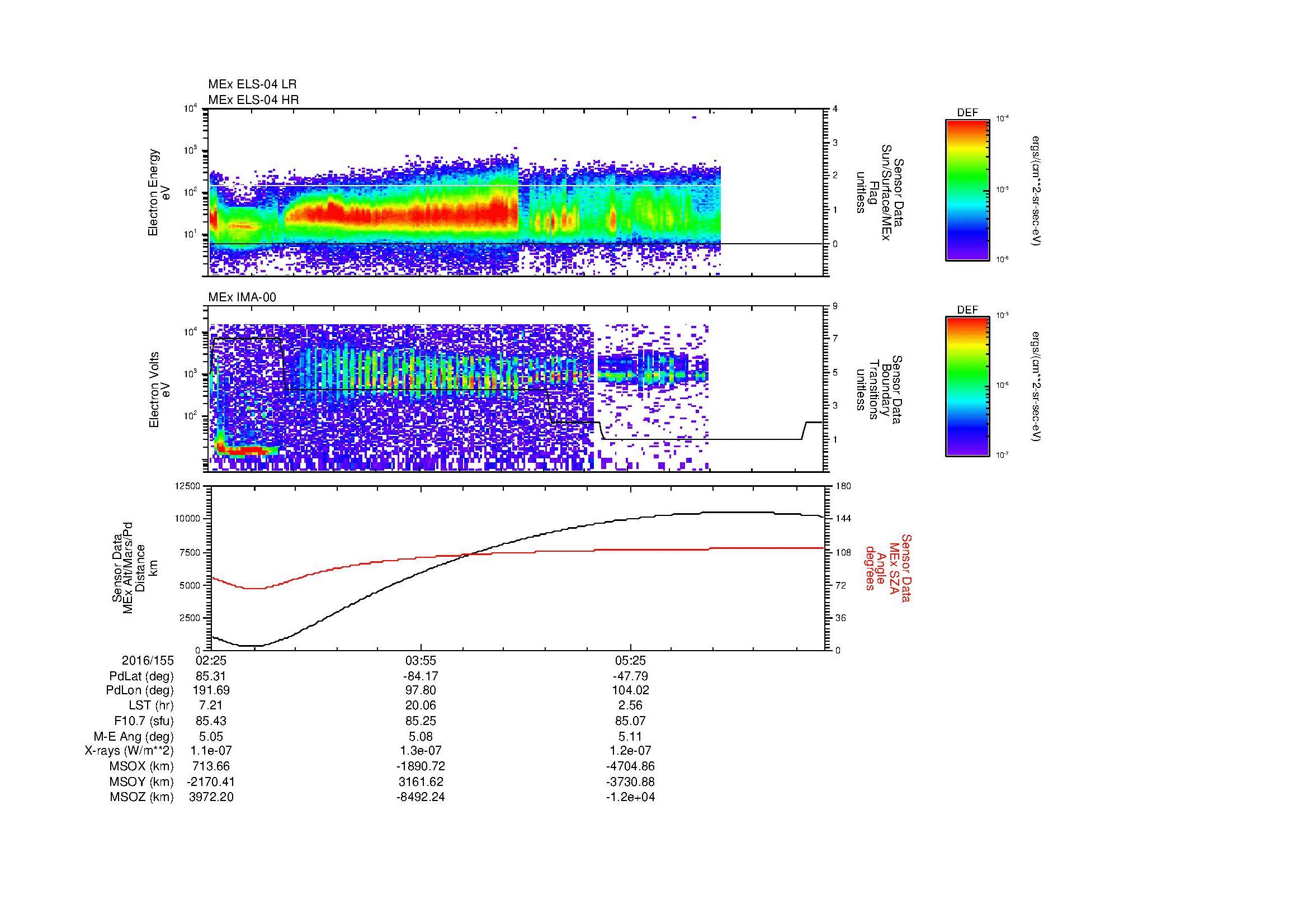
Task: Click the PdLon value '104.02'
Action: [x=631, y=690]
